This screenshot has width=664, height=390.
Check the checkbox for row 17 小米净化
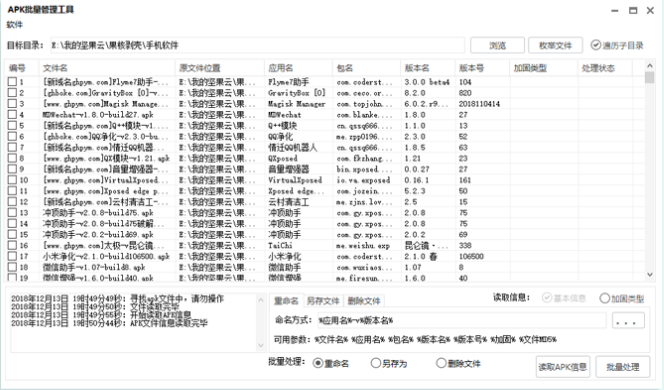[12, 256]
